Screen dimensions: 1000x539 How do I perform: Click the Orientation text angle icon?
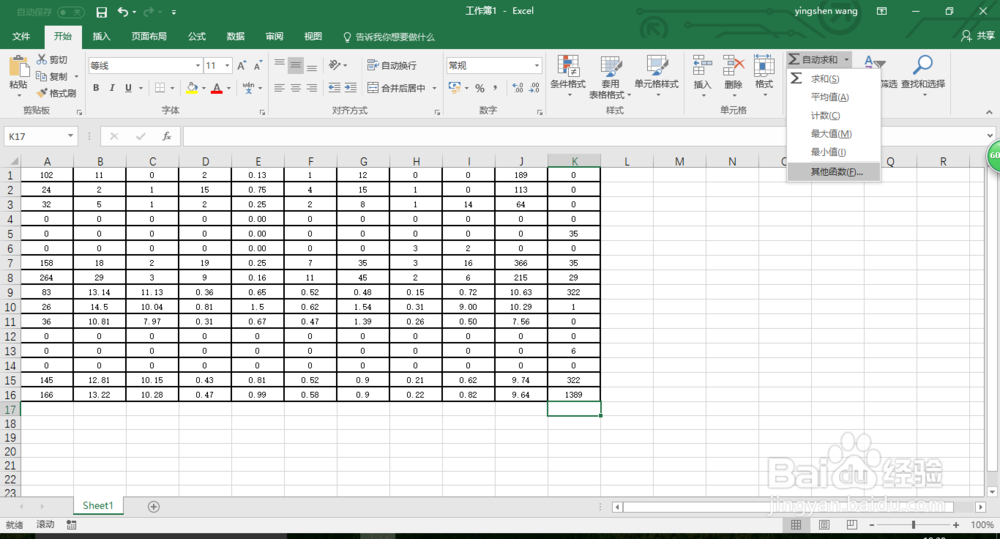pyautogui.click(x=335, y=66)
